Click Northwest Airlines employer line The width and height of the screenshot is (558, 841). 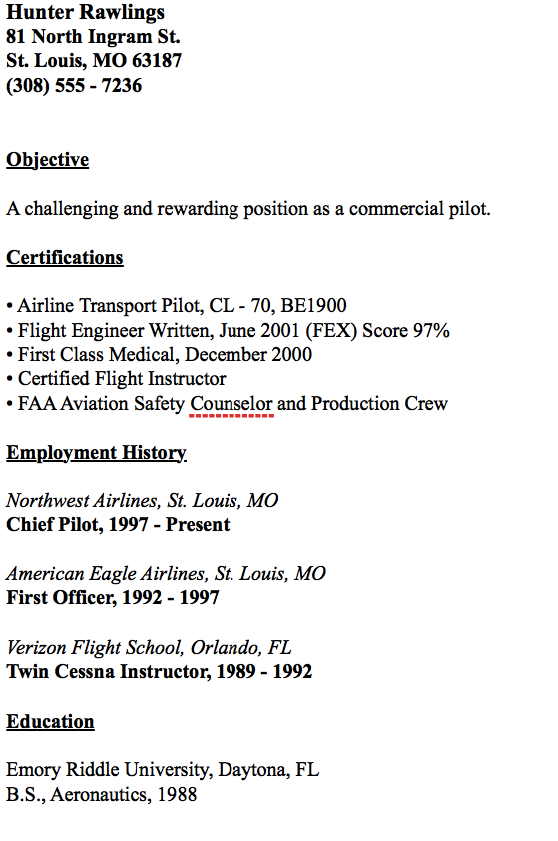142,501
